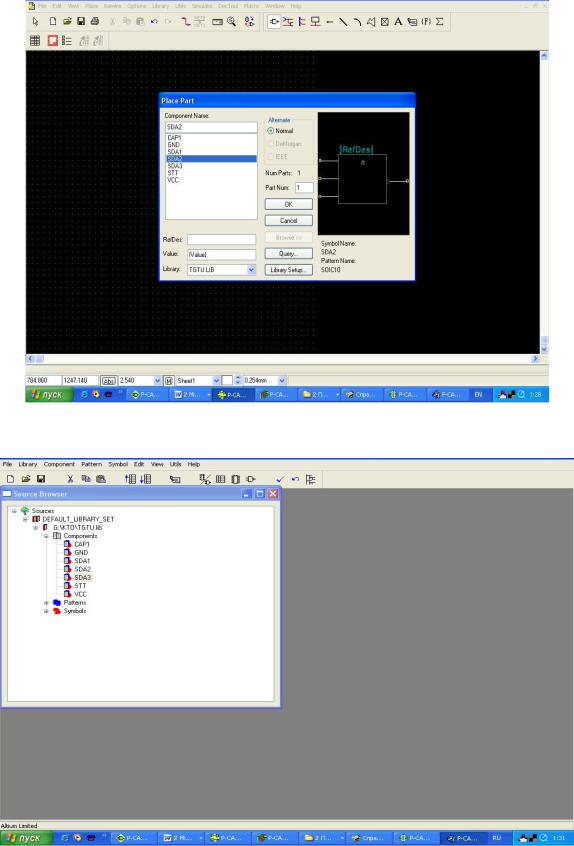Select the DeMorgan alternate radio button
The width and height of the screenshot is (574, 846).
(271, 144)
